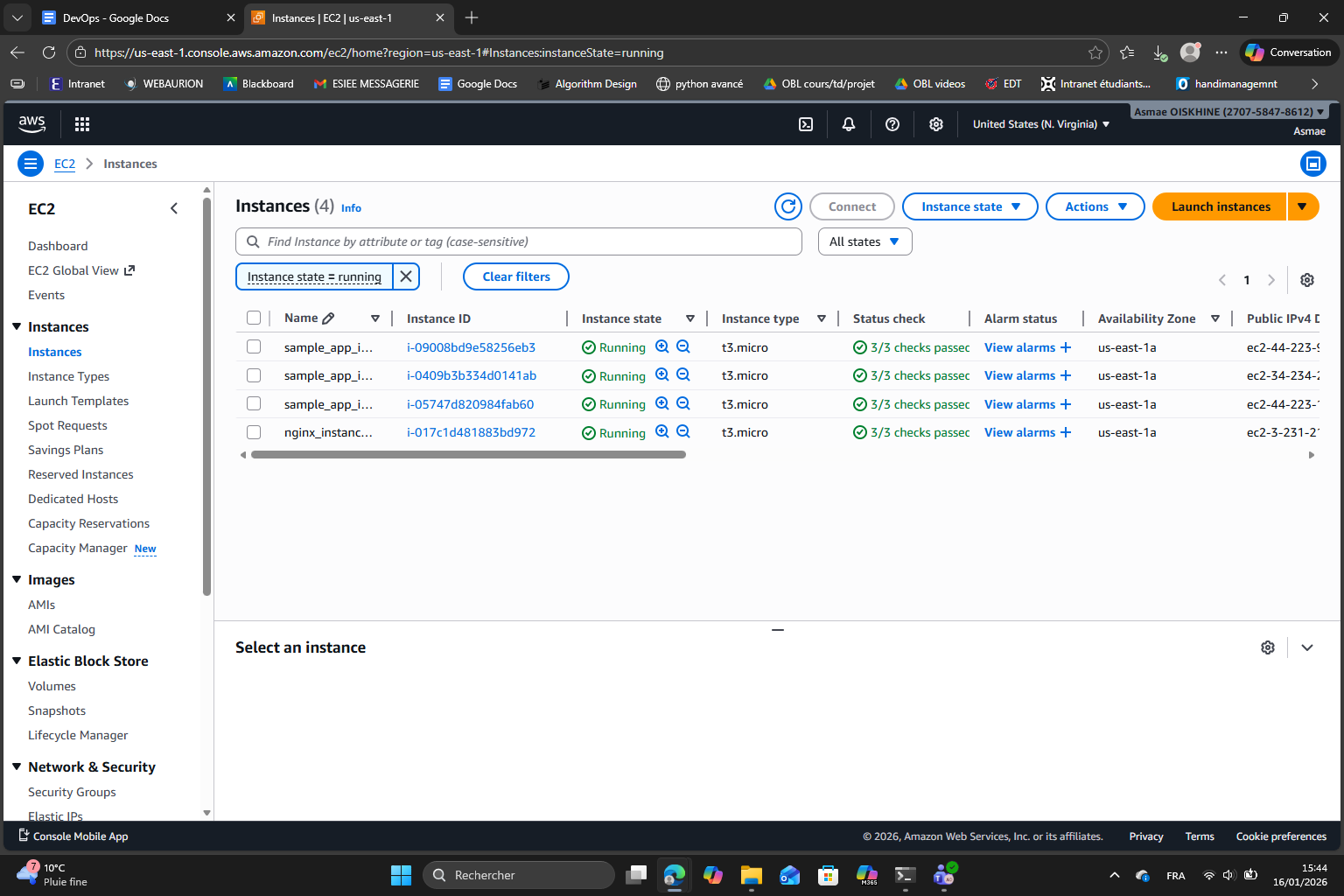
Task: Open the AWS services grid
Action: pyautogui.click(x=81, y=123)
